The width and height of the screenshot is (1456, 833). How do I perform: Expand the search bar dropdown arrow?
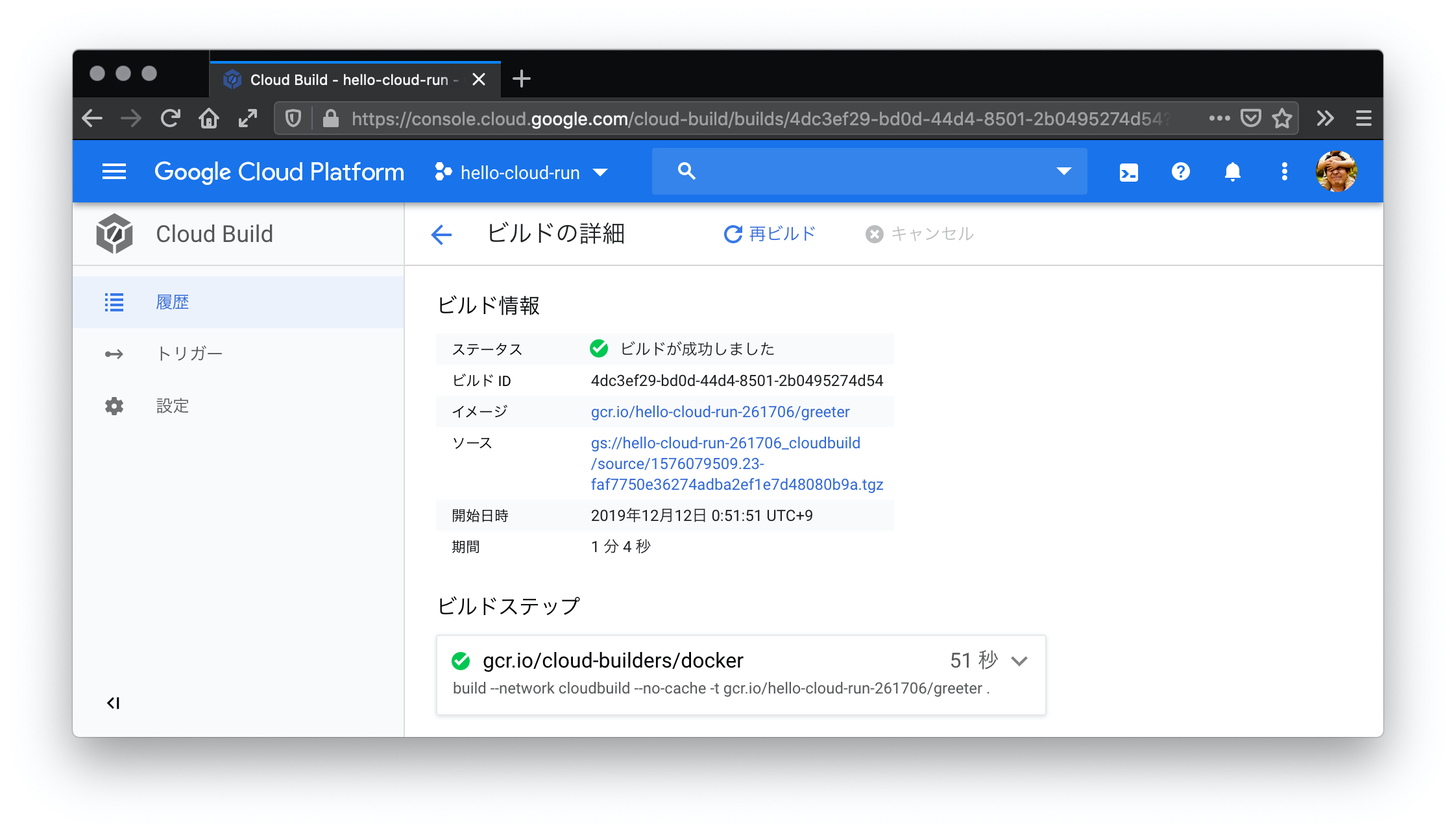pyautogui.click(x=1063, y=171)
